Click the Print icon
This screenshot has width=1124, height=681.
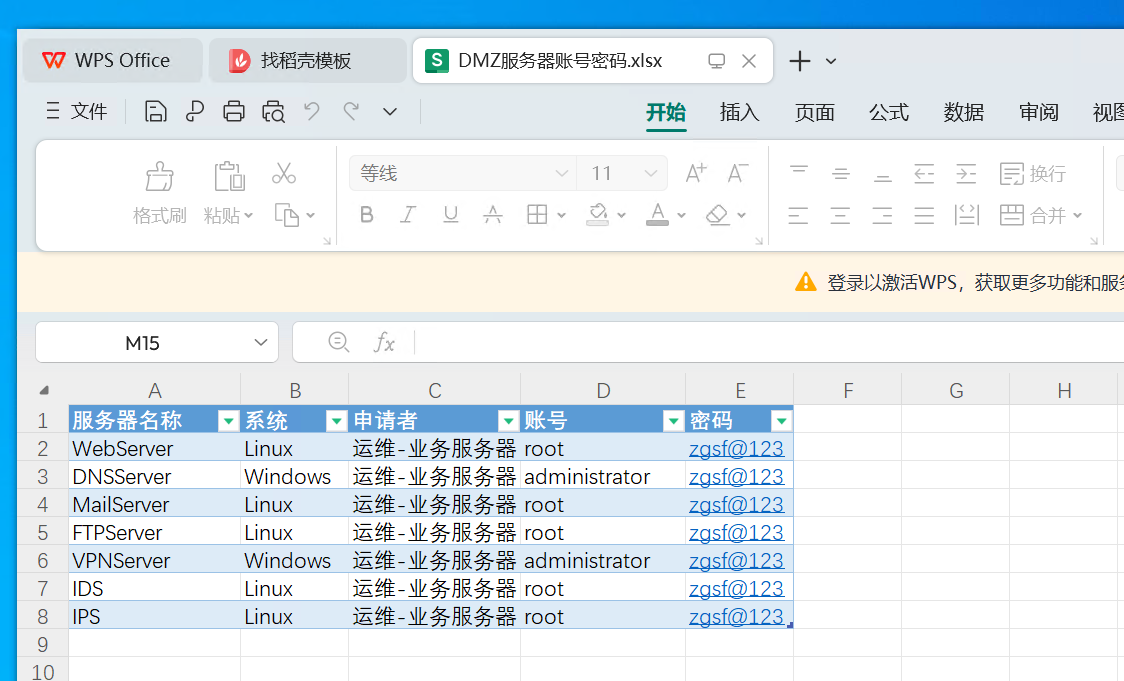click(234, 111)
